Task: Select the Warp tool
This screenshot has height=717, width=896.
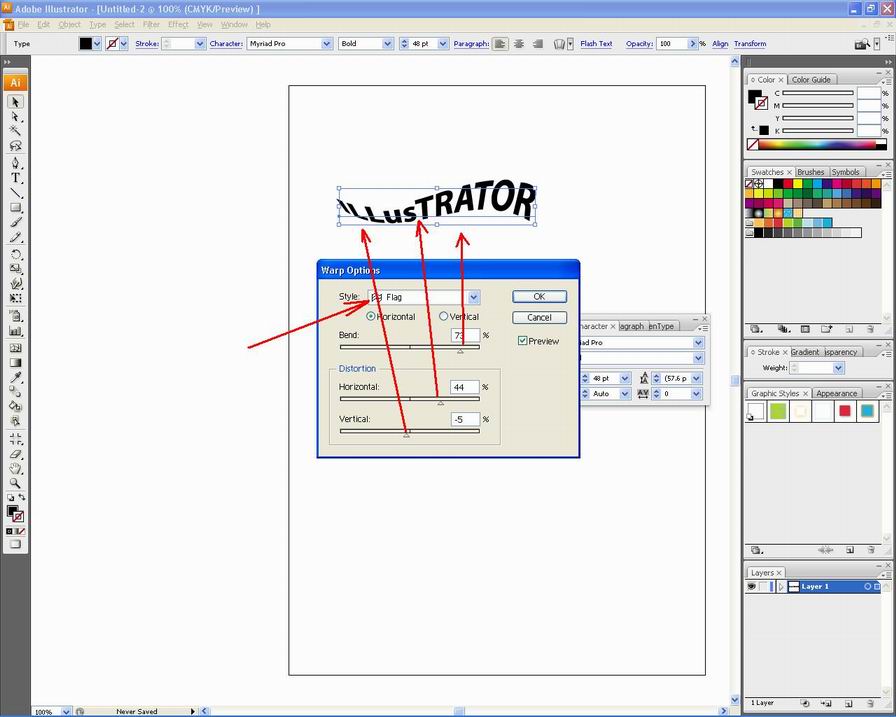Action: pos(15,283)
